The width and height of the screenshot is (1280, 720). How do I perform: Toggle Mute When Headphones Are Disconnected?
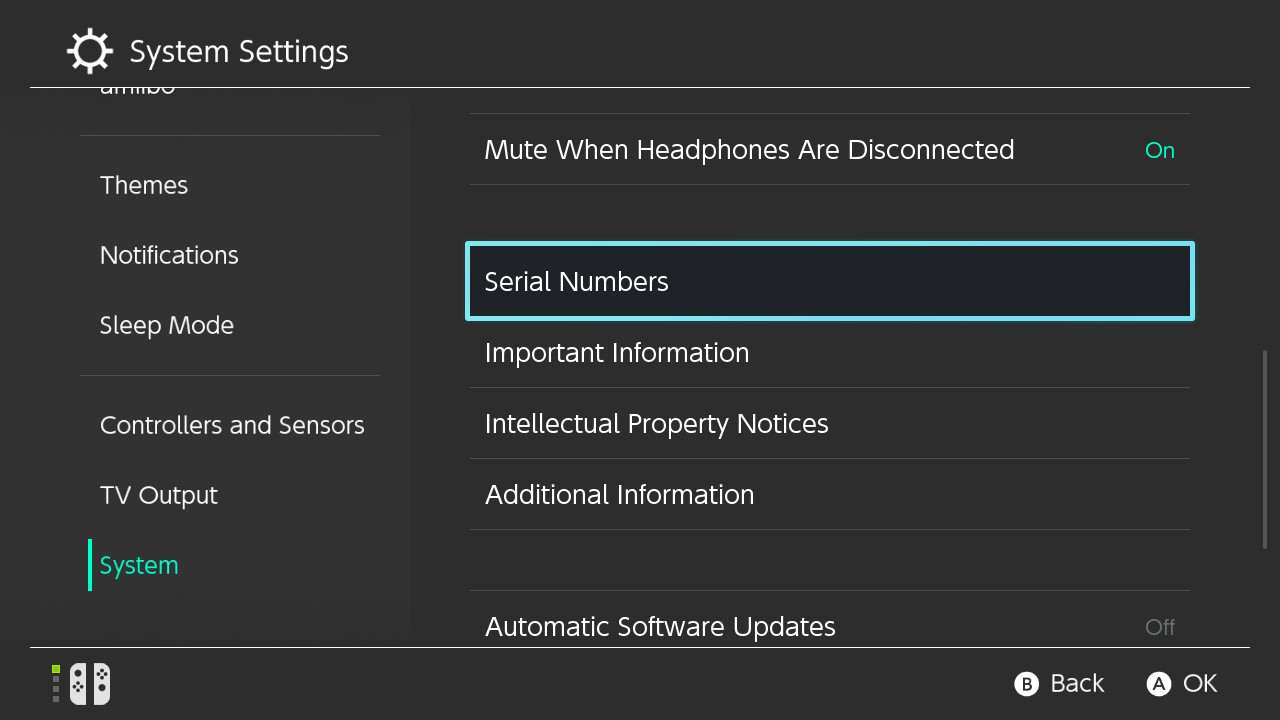coord(829,150)
